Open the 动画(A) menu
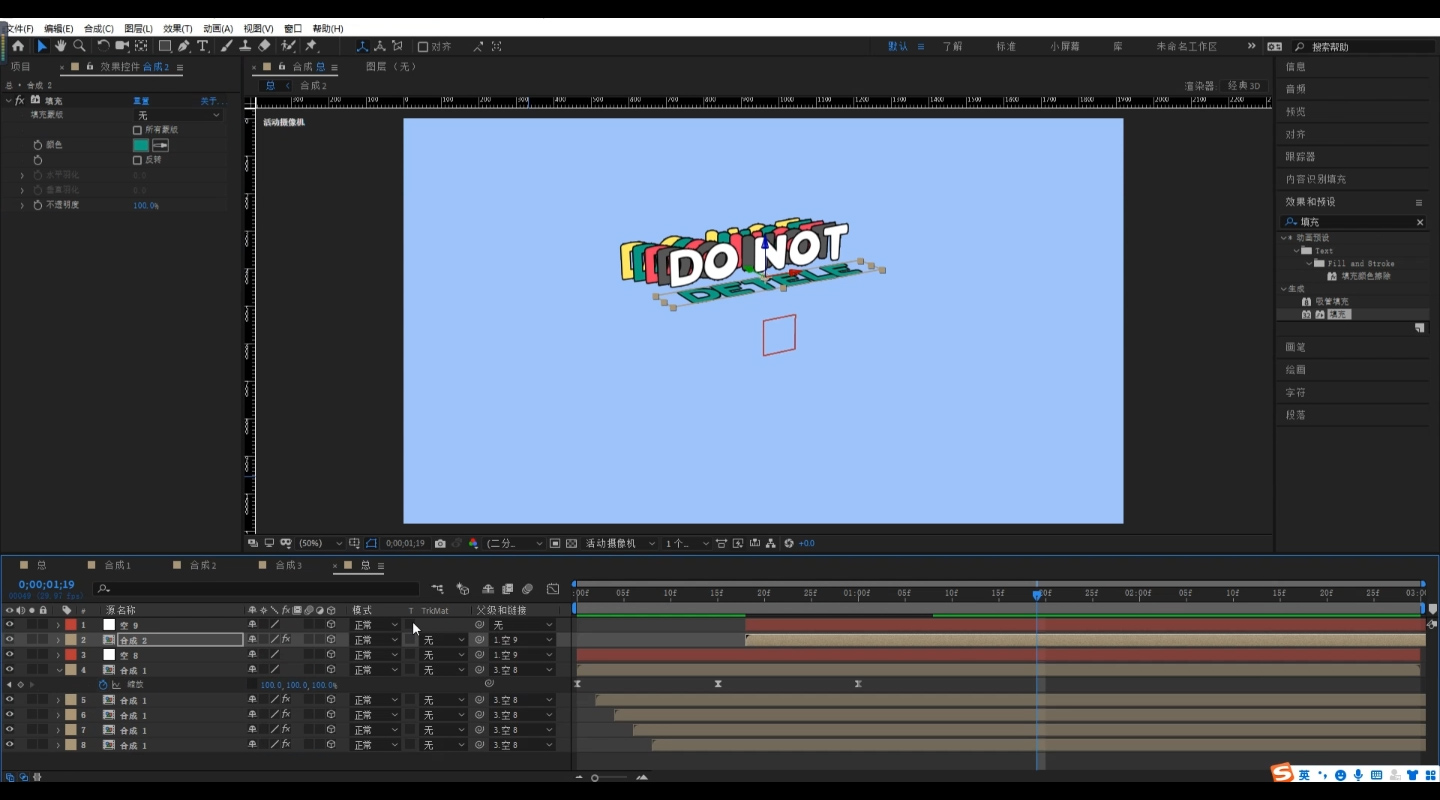The image size is (1440, 800). pos(218,28)
